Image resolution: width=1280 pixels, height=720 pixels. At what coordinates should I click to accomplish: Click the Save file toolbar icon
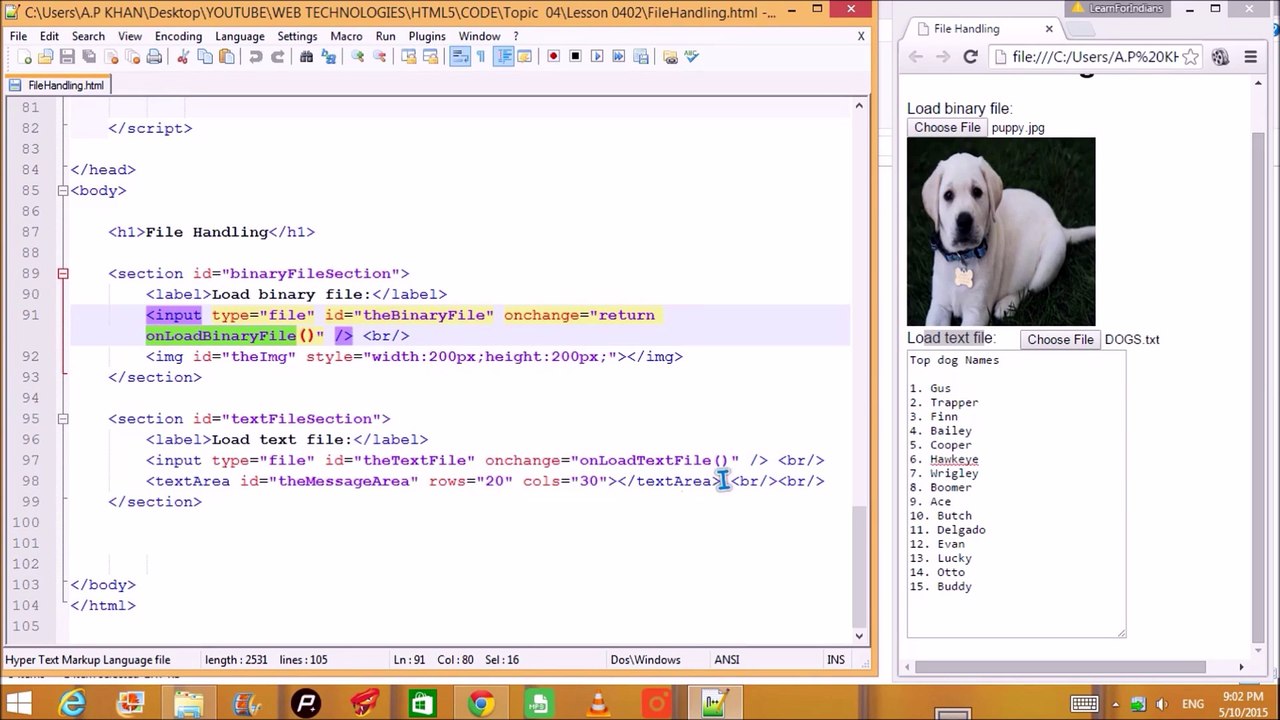(67, 57)
